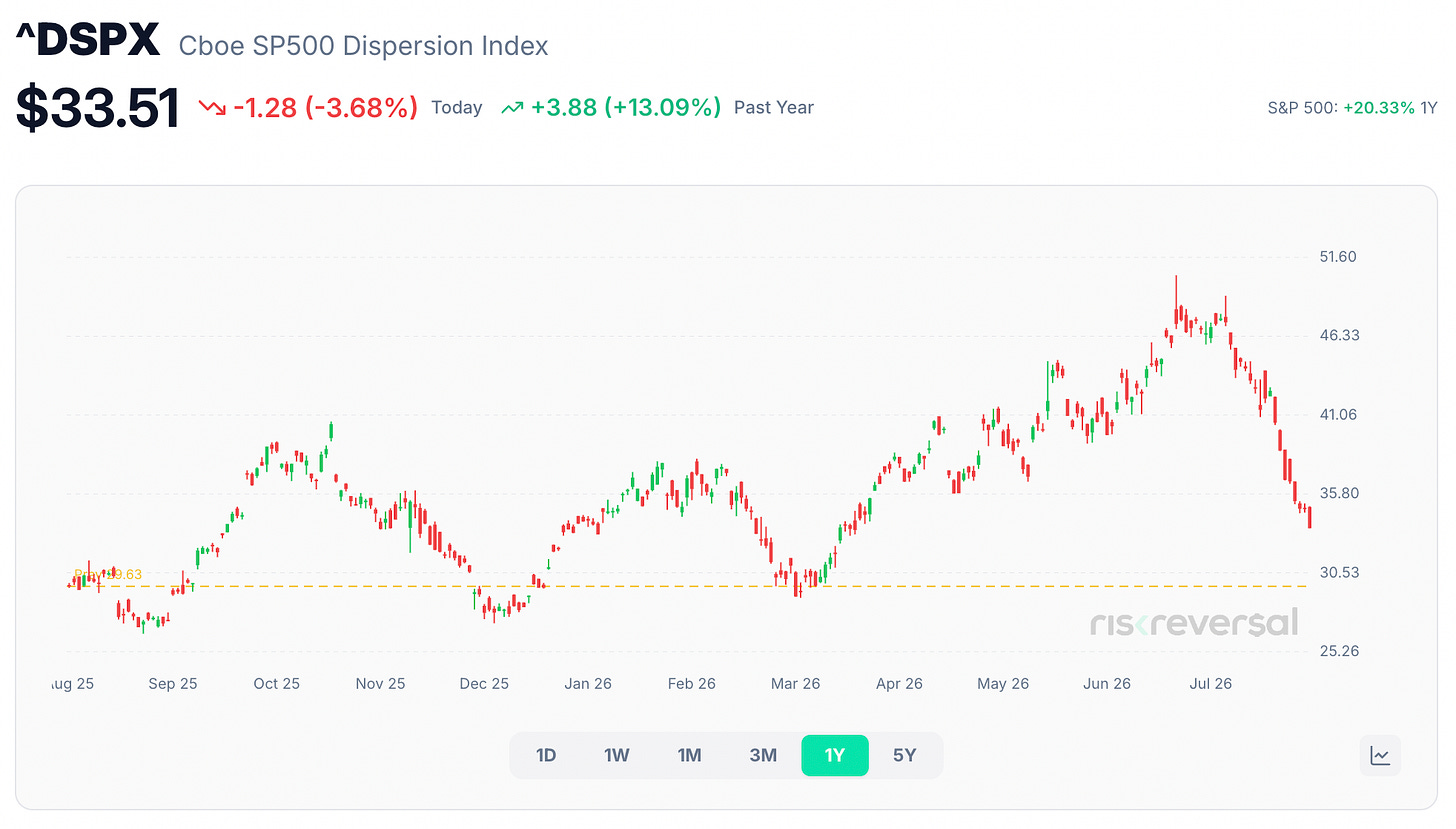Select the 1M time range
Viewport: 1456px width, 829px height.
pos(689,755)
